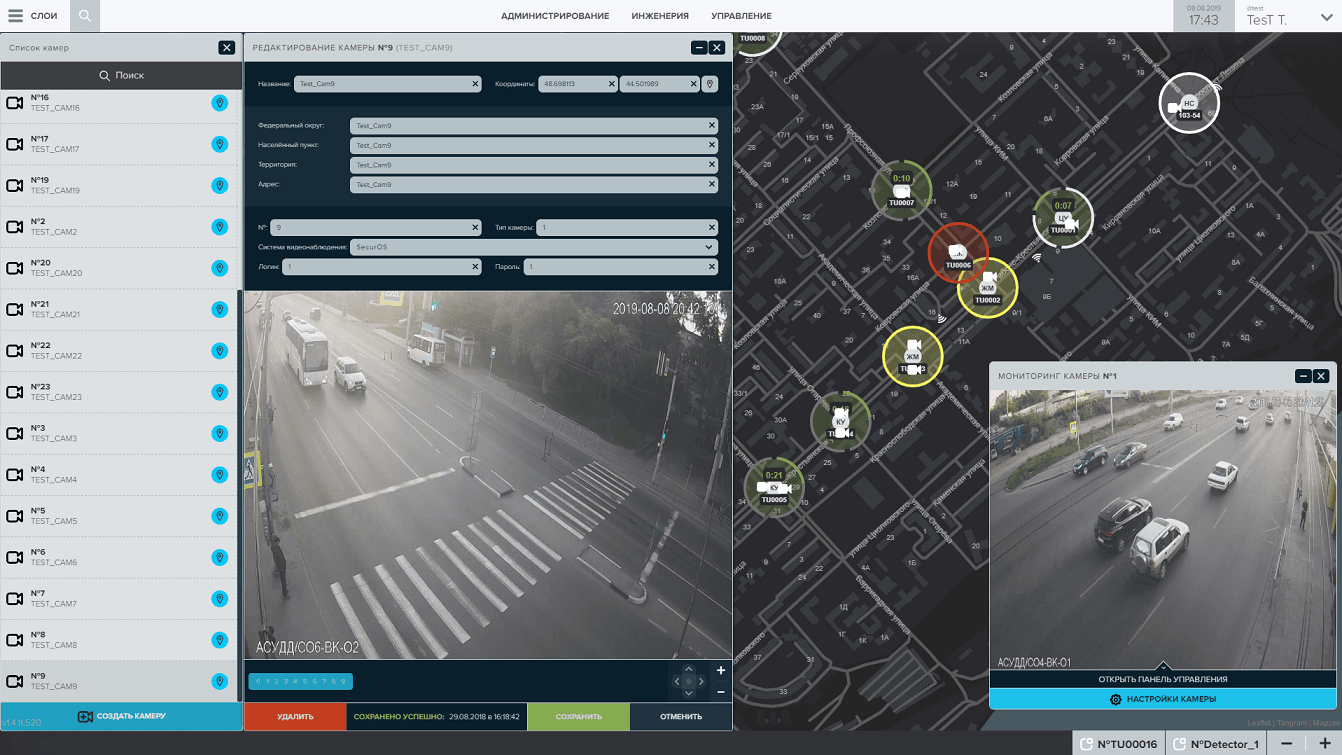
Task: Click НАСТРОЙКИ КАМЕРЫ in monitoring window
Action: click(1162, 699)
